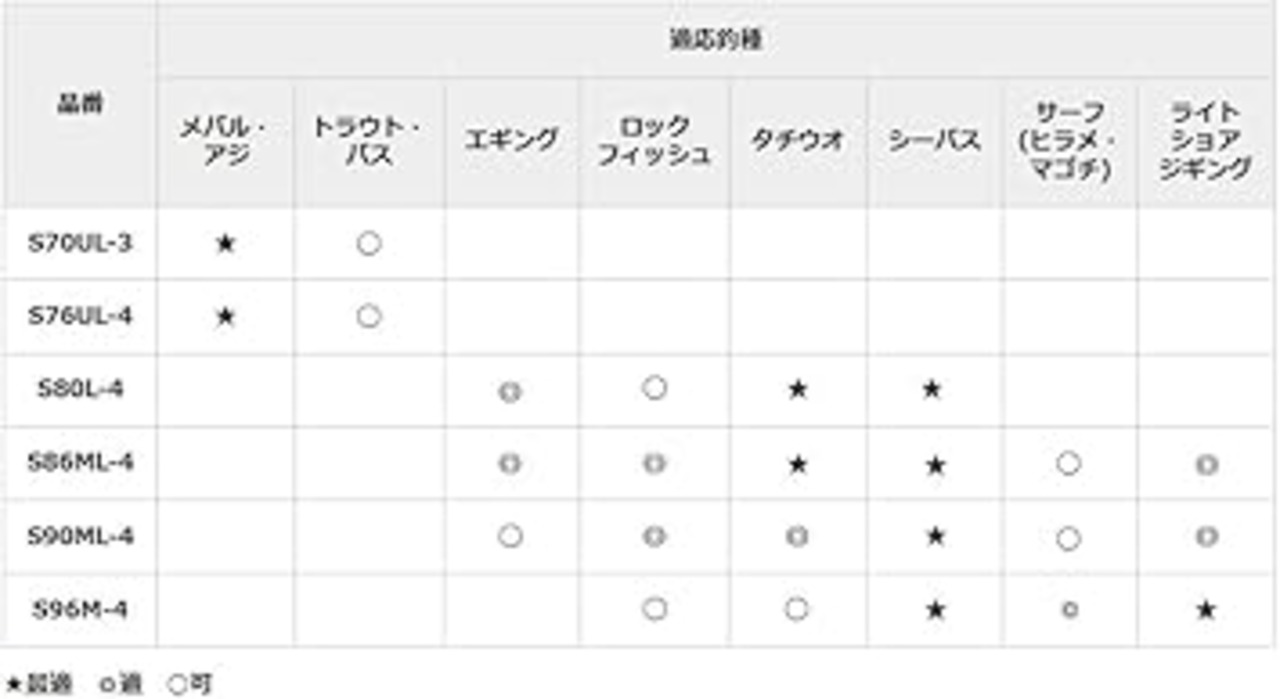Click the star in S70UL-3 メバル・アジ cell
Viewport: 1280px width, 699px height.
tap(225, 244)
